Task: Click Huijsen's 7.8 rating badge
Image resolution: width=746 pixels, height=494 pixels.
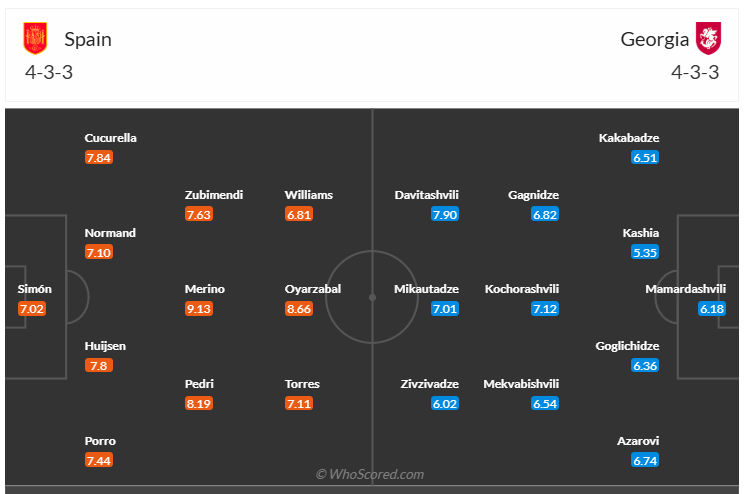Action: click(x=97, y=366)
